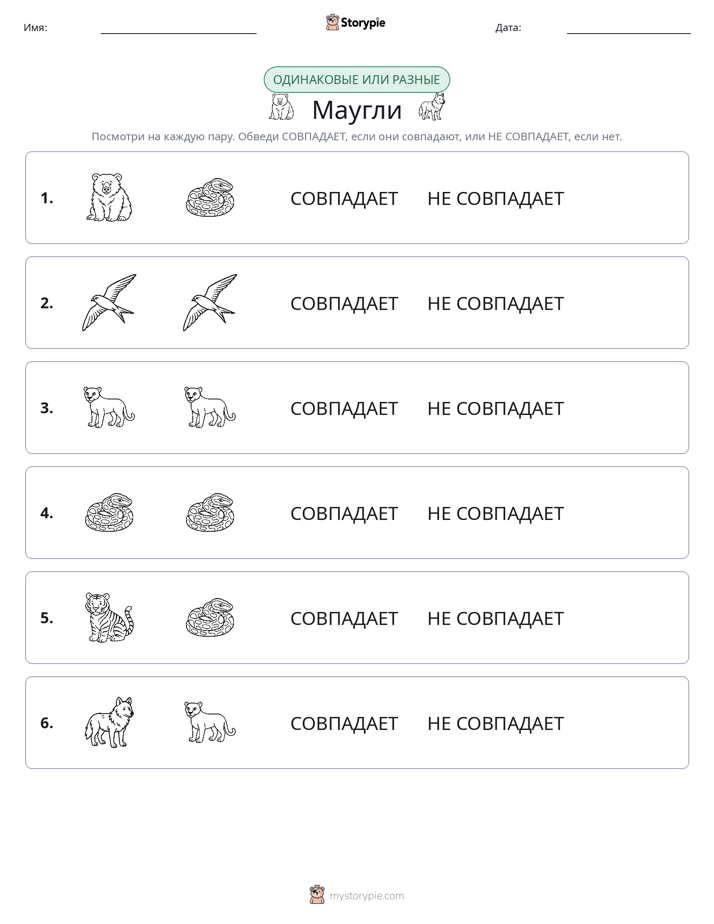
Task: Select the left swallow bird in row 2
Action: pos(109,302)
